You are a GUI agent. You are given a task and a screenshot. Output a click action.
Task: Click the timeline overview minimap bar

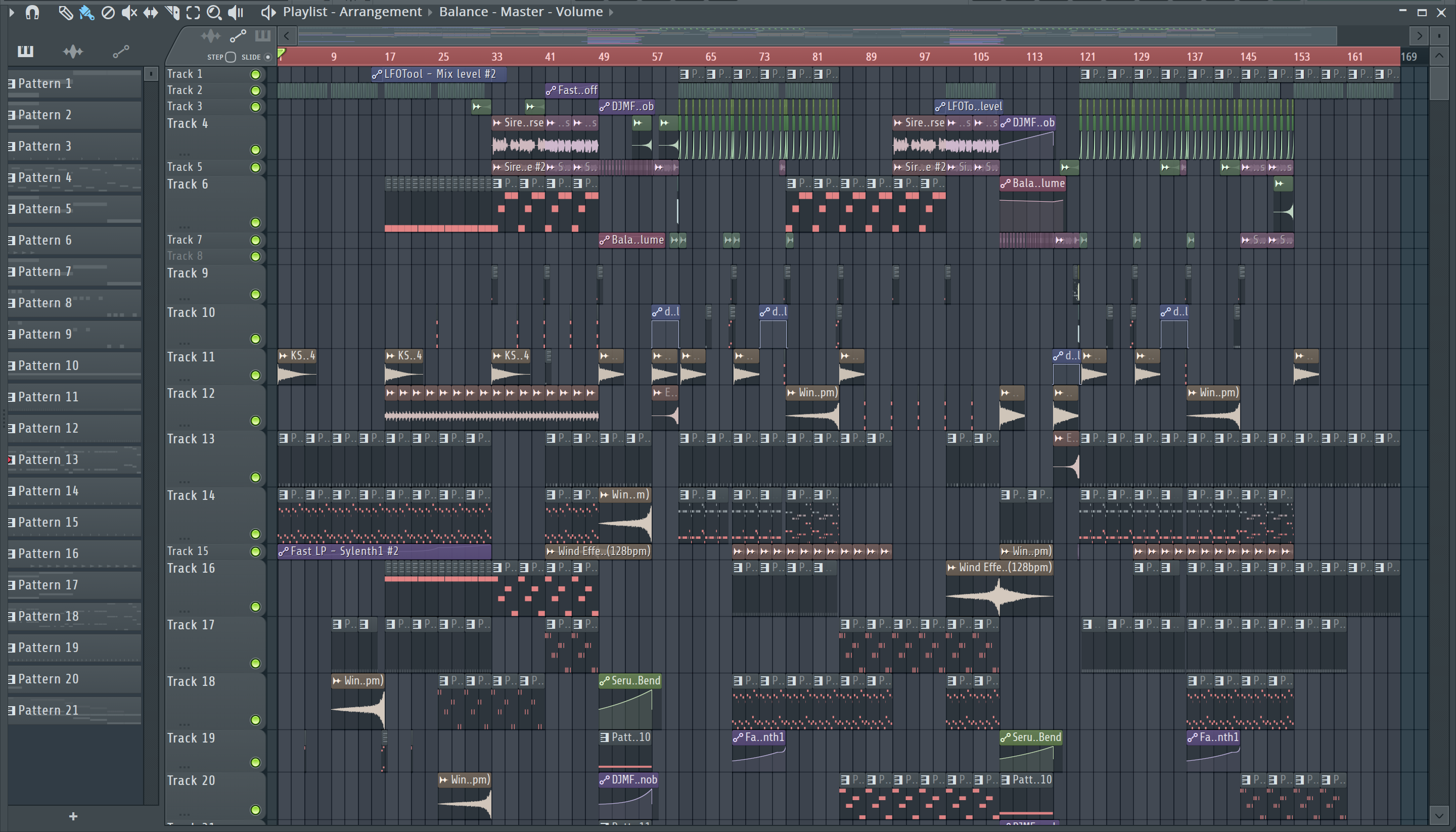tap(817, 36)
